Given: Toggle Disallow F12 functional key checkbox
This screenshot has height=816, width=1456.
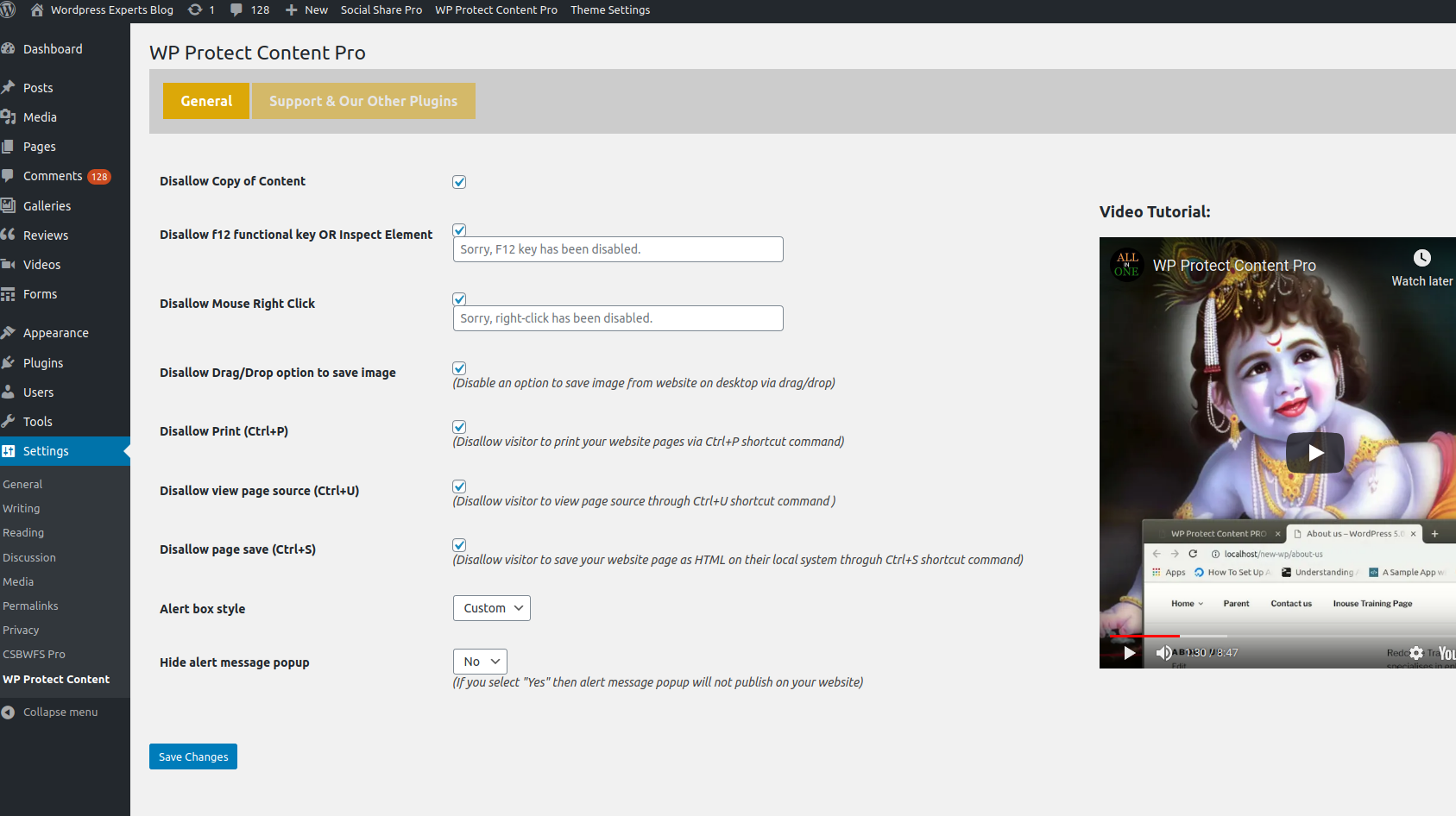Looking at the screenshot, I should tap(459, 230).
